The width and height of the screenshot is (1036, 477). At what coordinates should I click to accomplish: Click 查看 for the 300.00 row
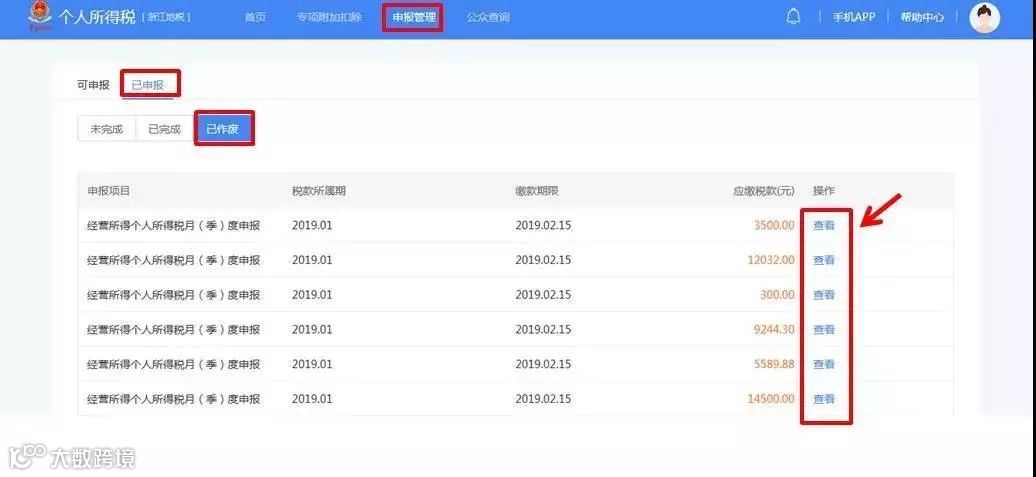click(824, 295)
